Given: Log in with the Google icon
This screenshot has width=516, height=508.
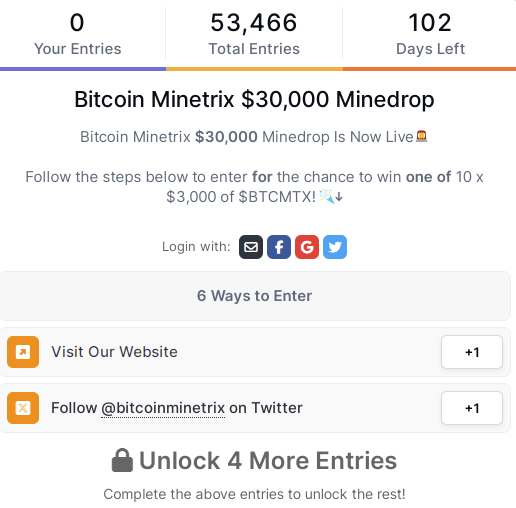Looking at the screenshot, I should [x=307, y=247].
